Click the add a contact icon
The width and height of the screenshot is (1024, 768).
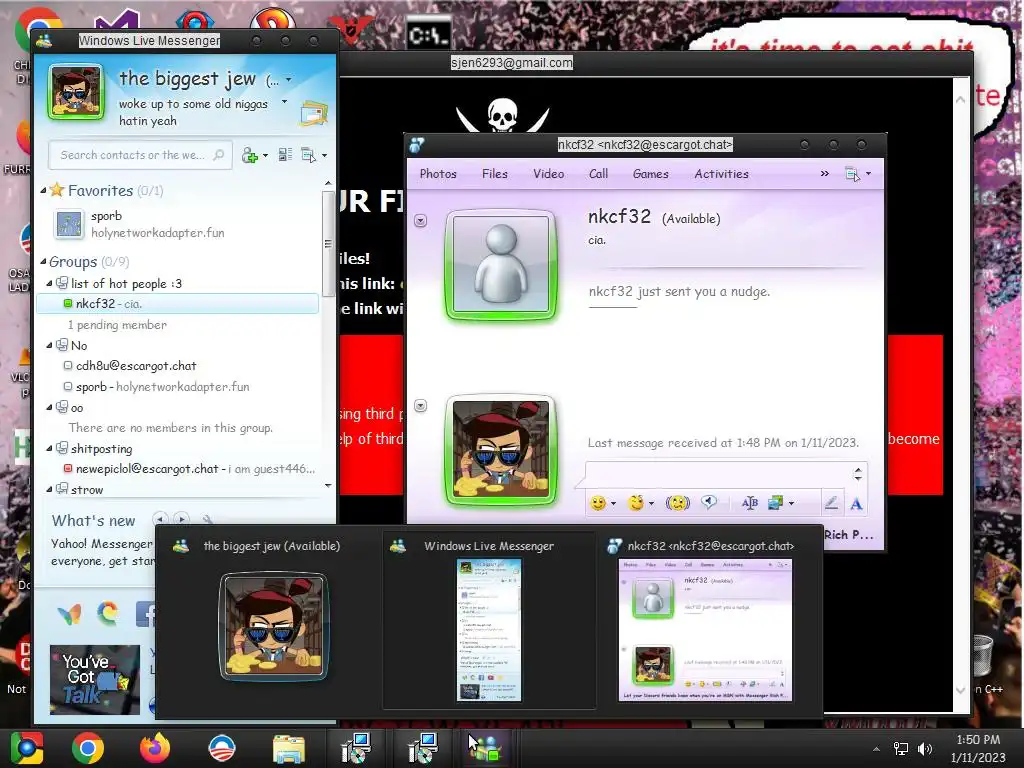click(x=249, y=155)
